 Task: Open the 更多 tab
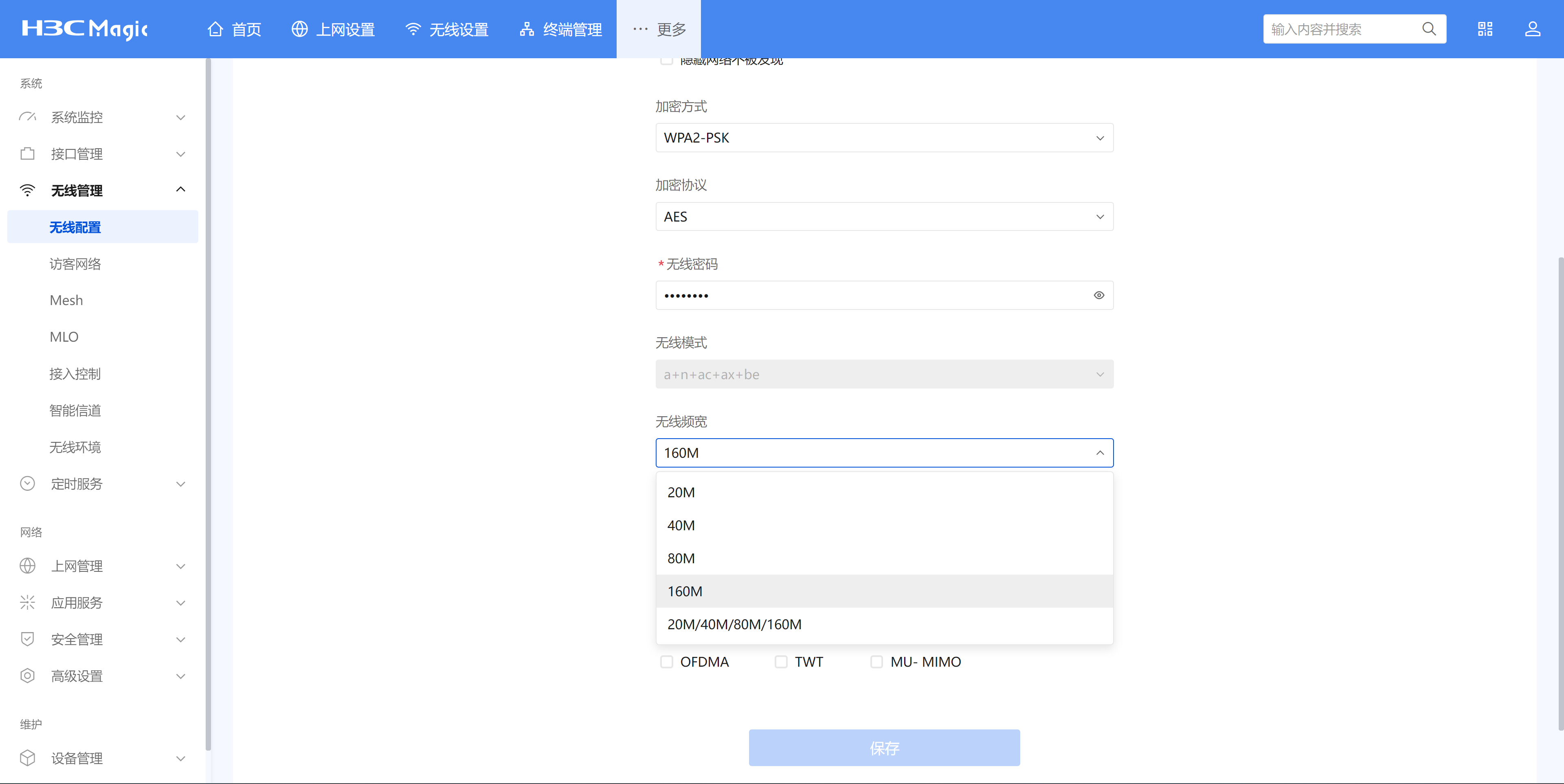[x=659, y=29]
